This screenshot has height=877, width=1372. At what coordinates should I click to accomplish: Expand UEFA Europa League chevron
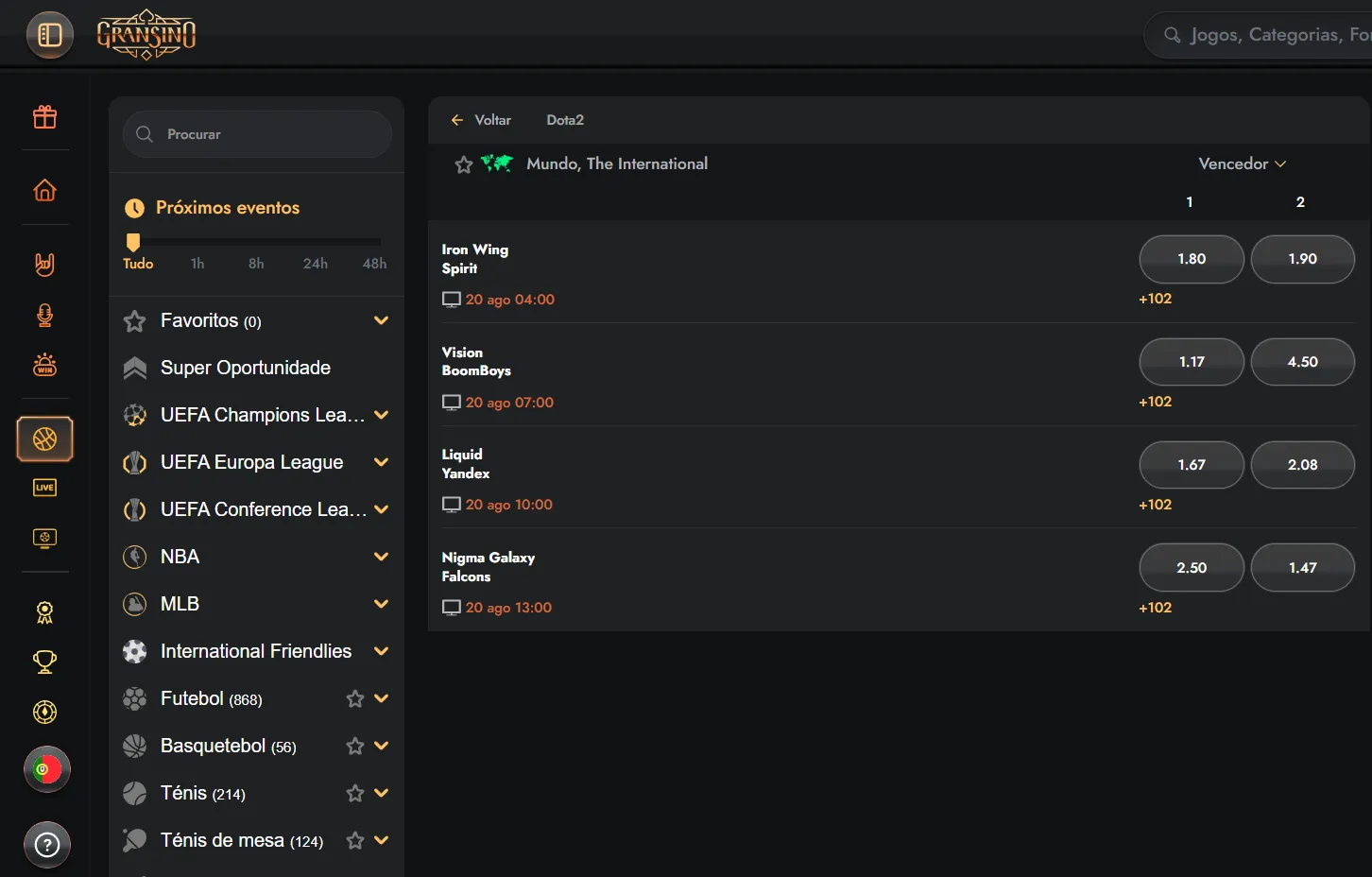click(382, 462)
